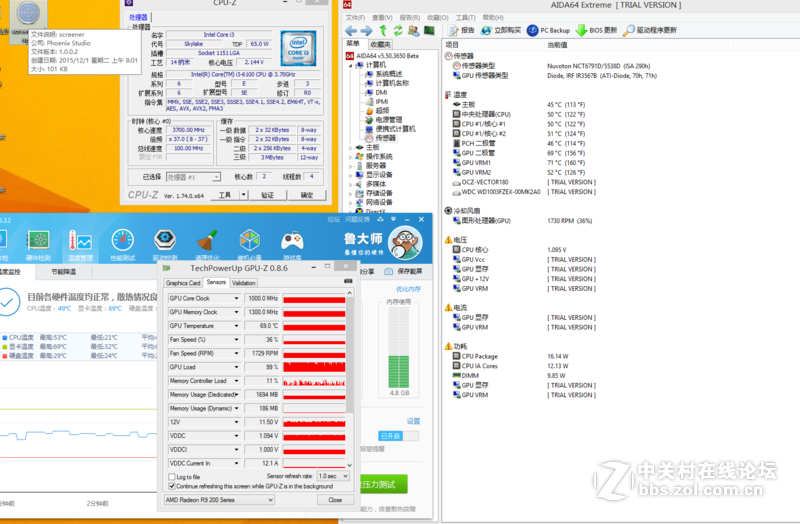Enable Log to file in GPU-Z
Screen dimensions: 800x524
(172, 477)
